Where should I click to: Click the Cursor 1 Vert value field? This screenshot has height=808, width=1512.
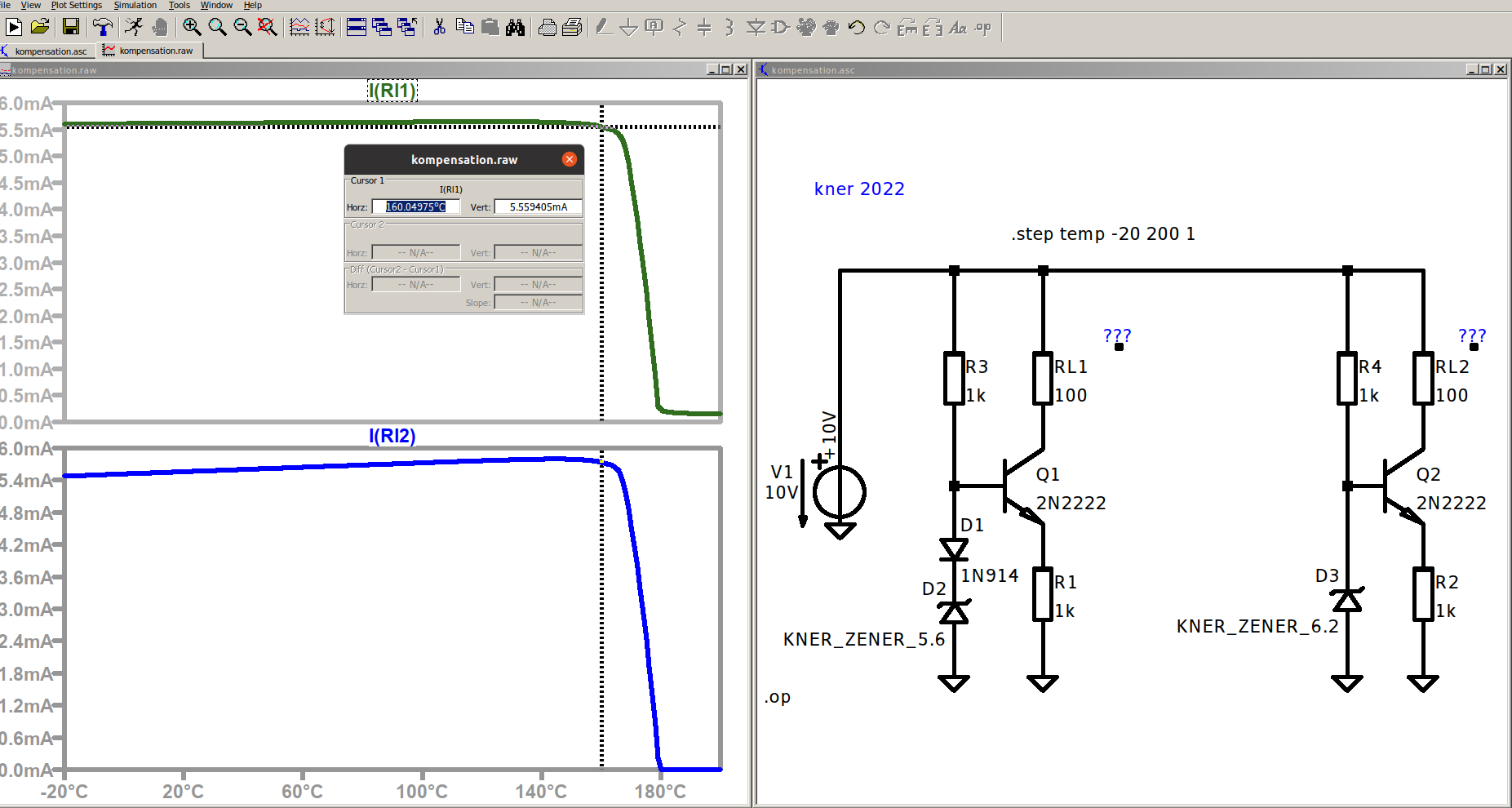click(538, 207)
